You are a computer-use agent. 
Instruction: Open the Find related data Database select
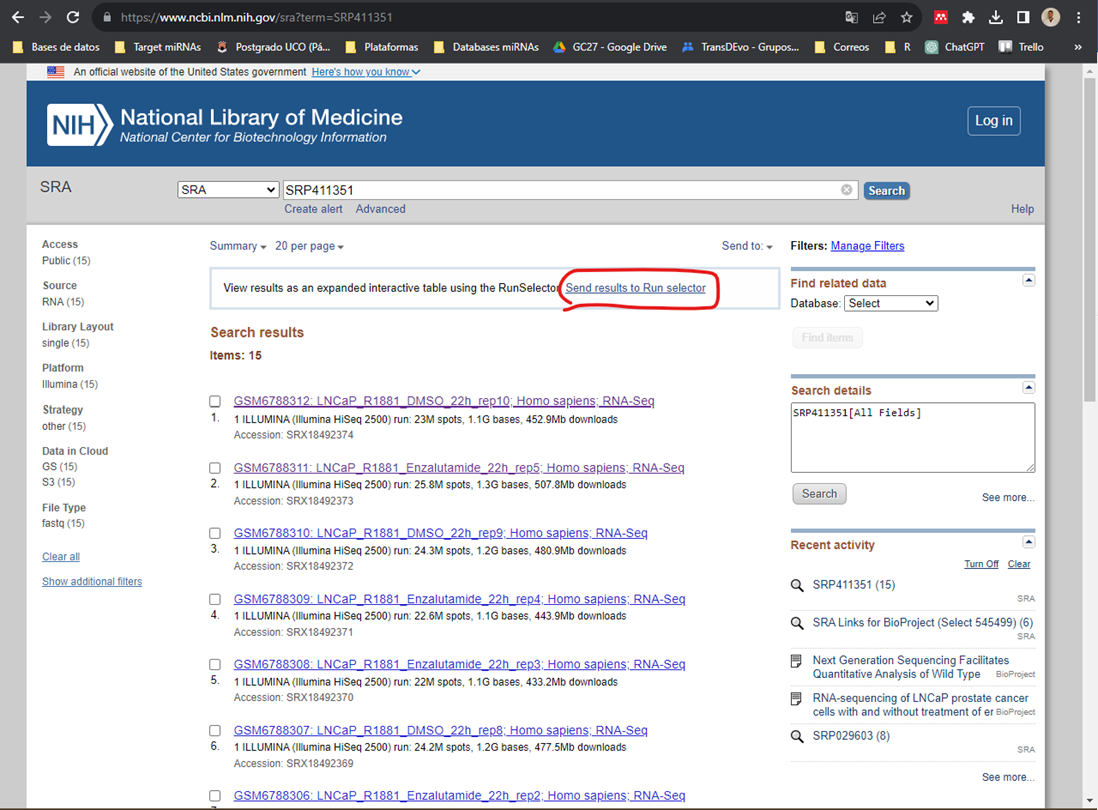click(890, 303)
